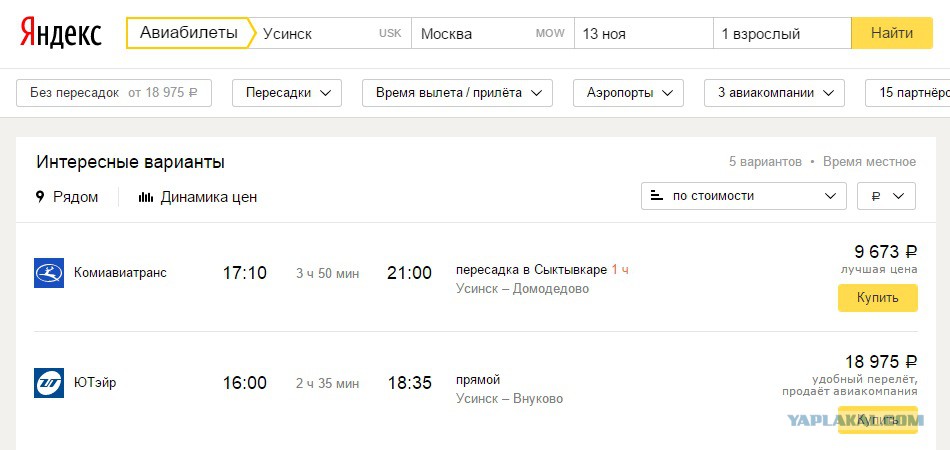The image size is (950, 450).
Task: Open the 15 партнёров filter
Action: [x=908, y=93]
